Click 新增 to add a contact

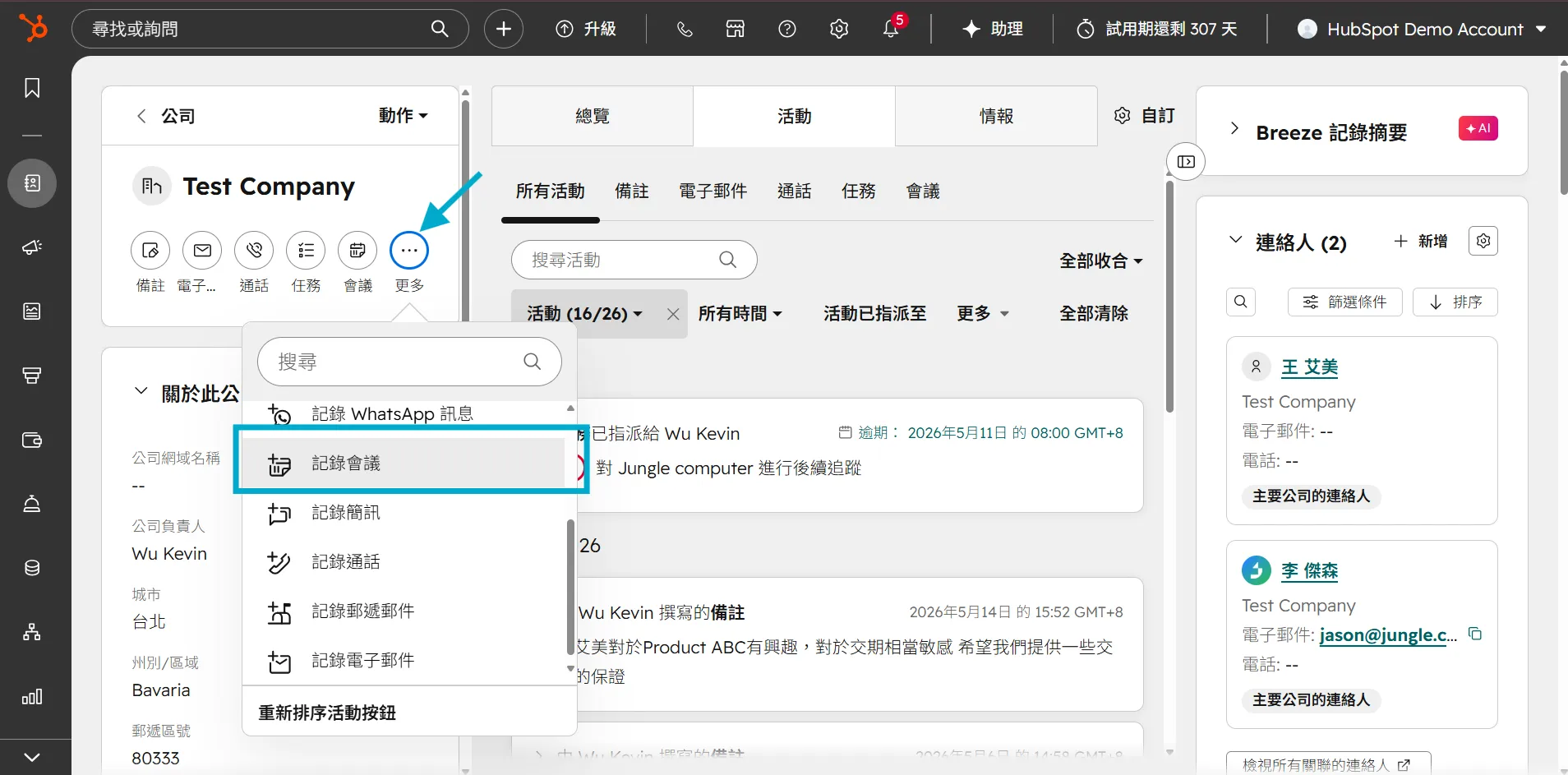tap(1420, 241)
